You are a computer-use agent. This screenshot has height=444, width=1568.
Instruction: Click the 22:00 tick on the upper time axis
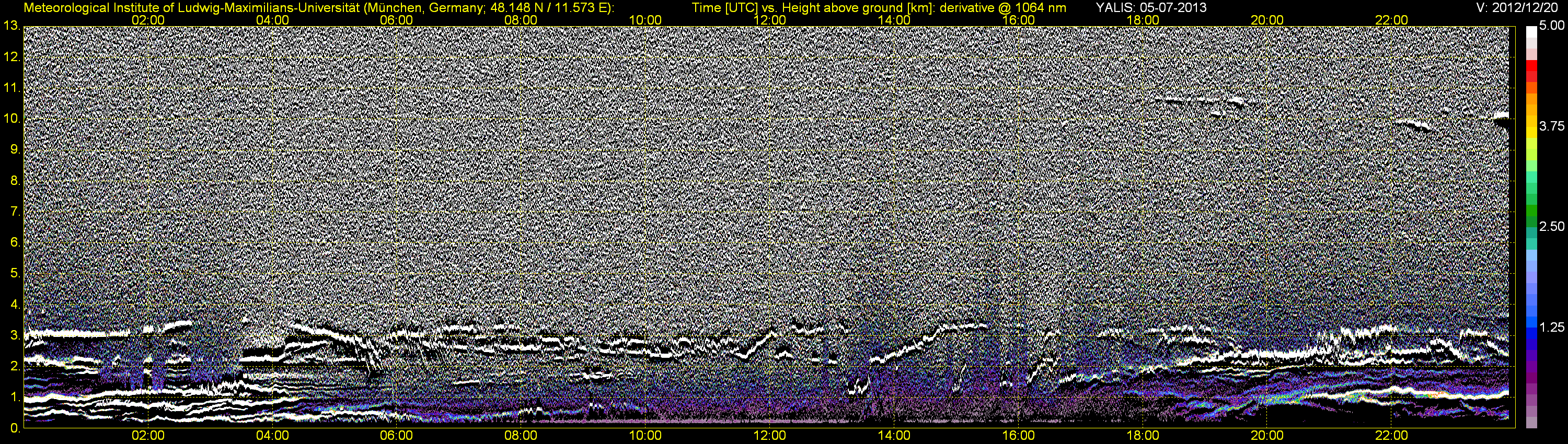(x=1391, y=20)
